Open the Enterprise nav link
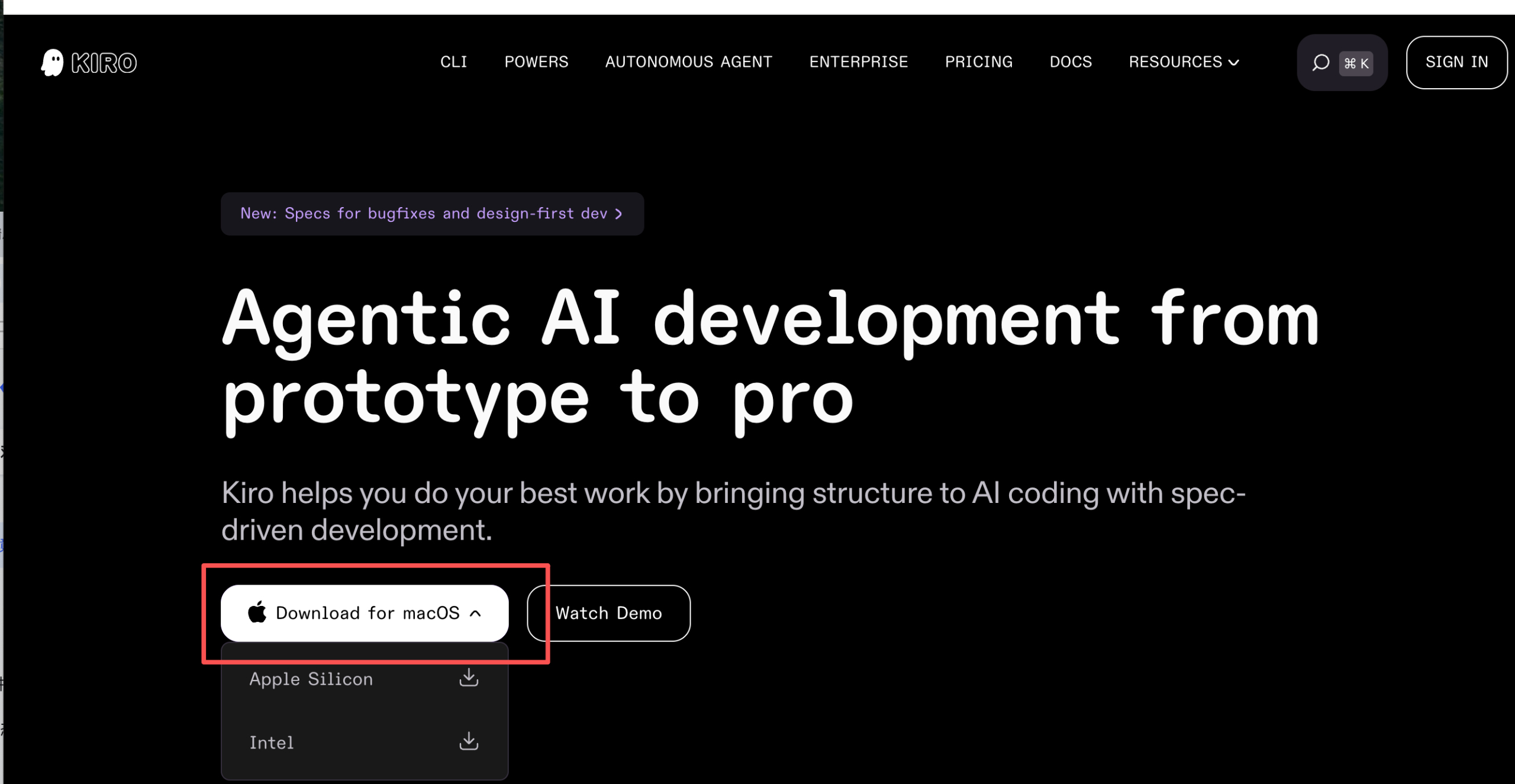1515x784 pixels. point(858,62)
